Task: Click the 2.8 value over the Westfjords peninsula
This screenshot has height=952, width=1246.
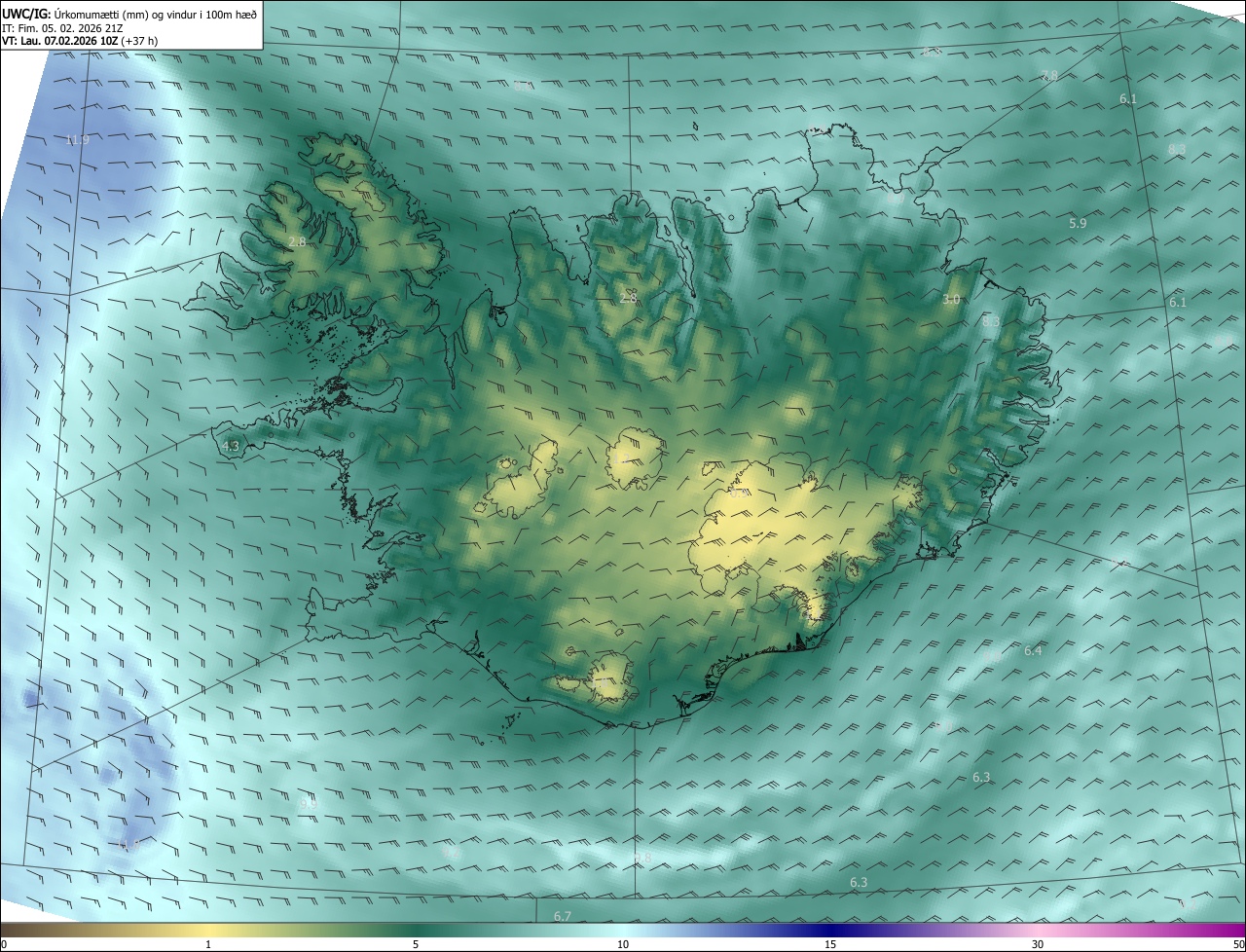Action: point(297,241)
